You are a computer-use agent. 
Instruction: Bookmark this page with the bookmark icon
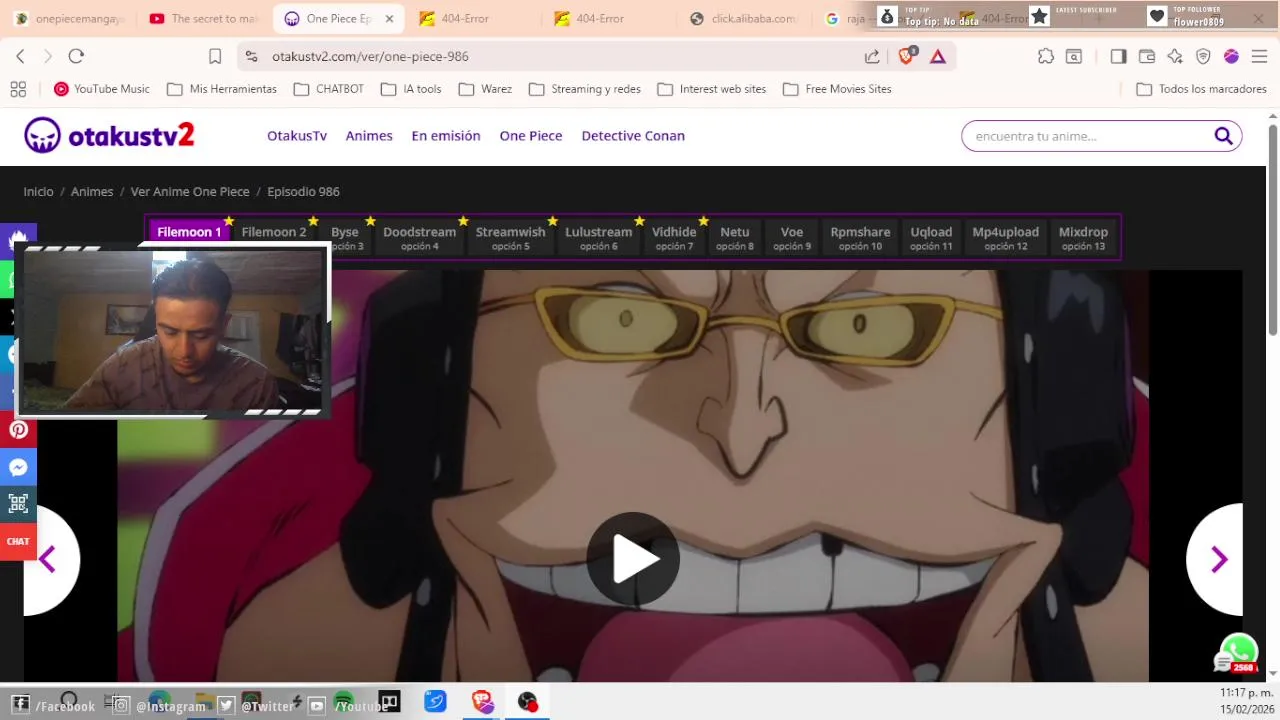215,57
